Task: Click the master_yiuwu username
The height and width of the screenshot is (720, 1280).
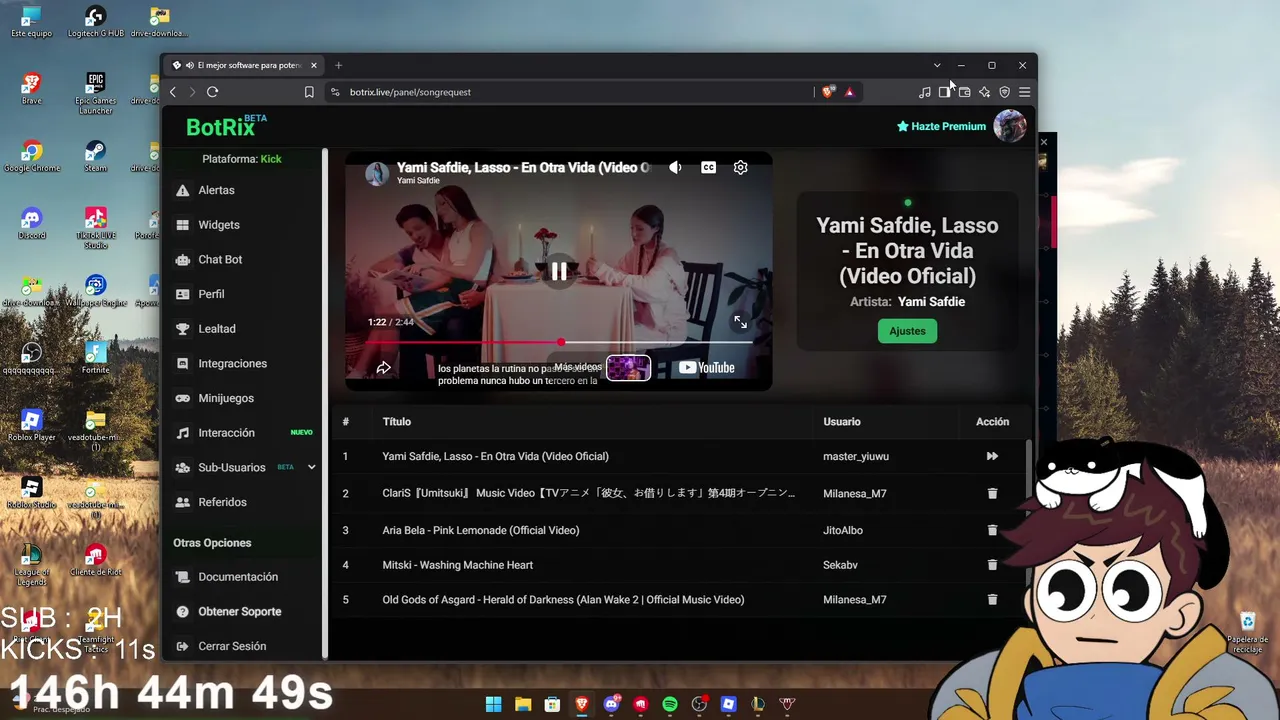Action: coord(856,457)
